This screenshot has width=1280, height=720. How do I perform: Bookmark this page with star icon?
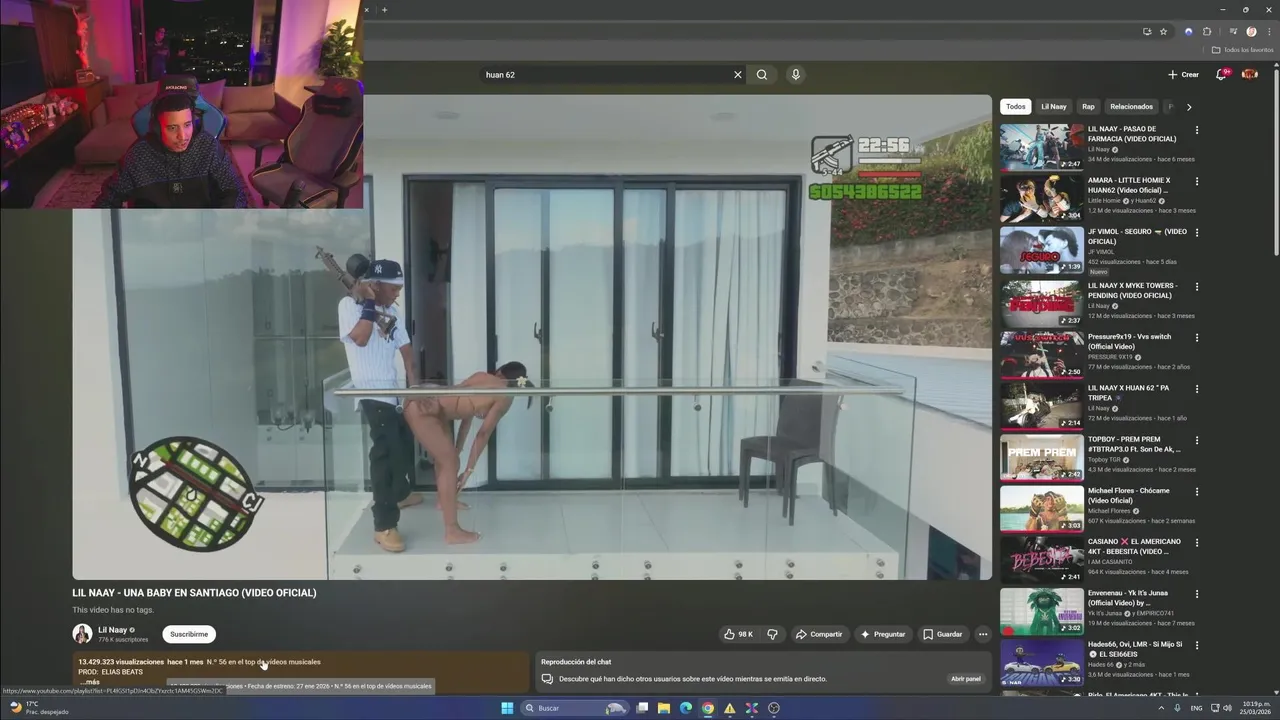click(x=1163, y=31)
